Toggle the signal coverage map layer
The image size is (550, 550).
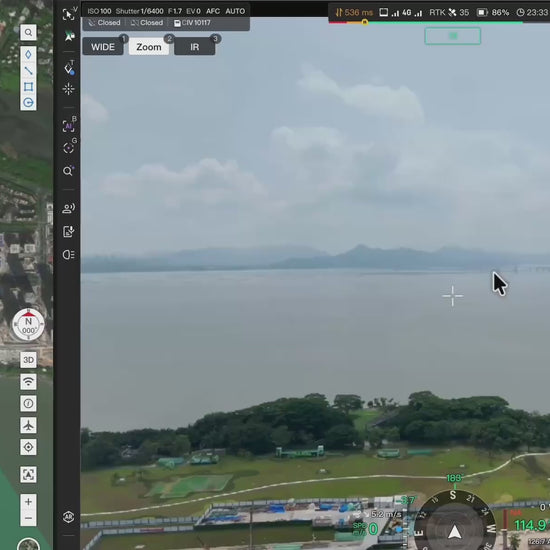[x=28, y=382]
